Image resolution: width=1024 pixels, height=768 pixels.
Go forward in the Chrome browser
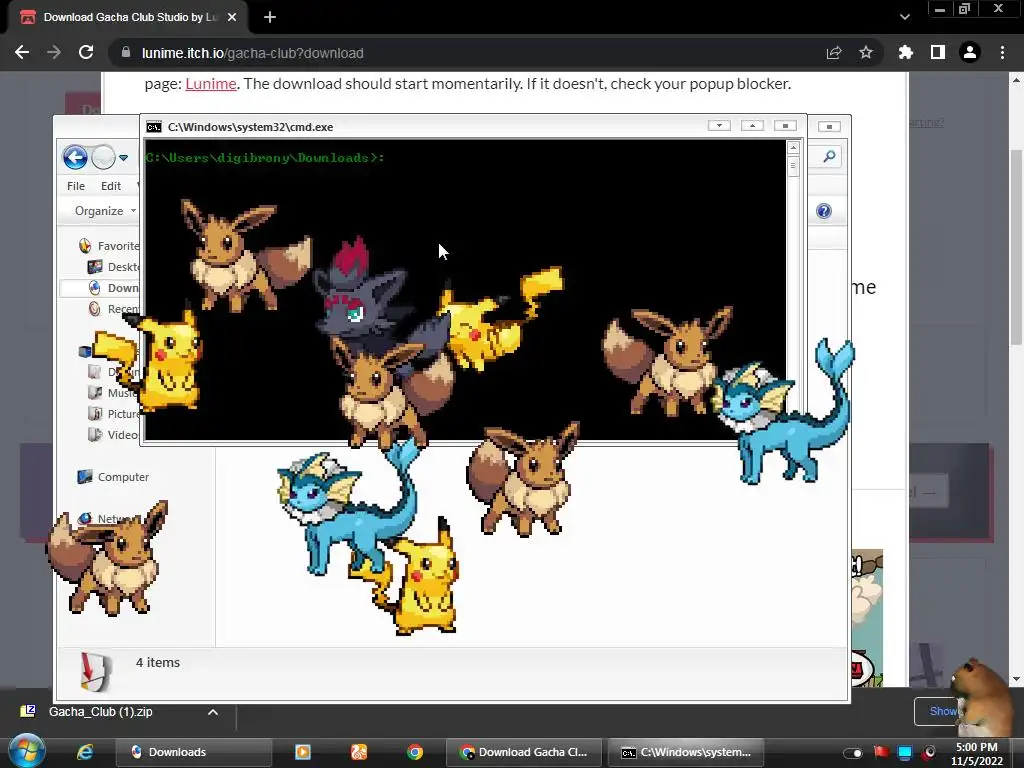pos(54,52)
